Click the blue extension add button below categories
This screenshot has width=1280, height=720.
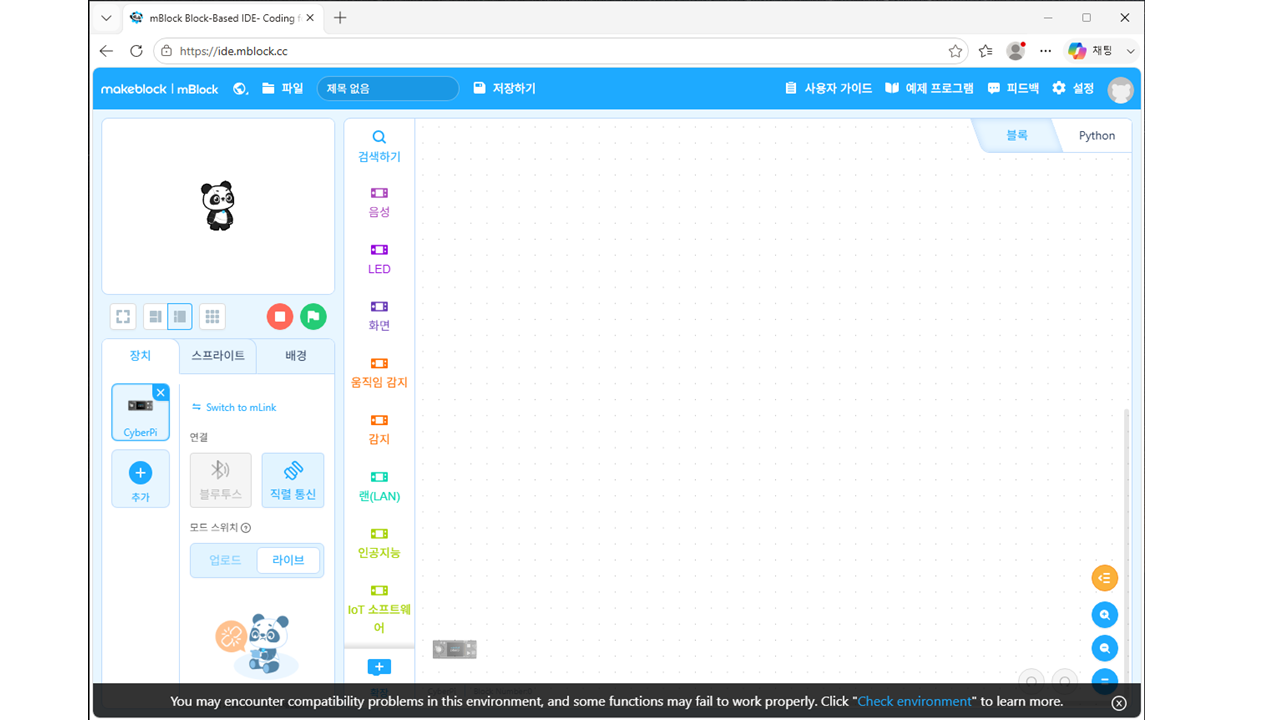click(x=379, y=667)
